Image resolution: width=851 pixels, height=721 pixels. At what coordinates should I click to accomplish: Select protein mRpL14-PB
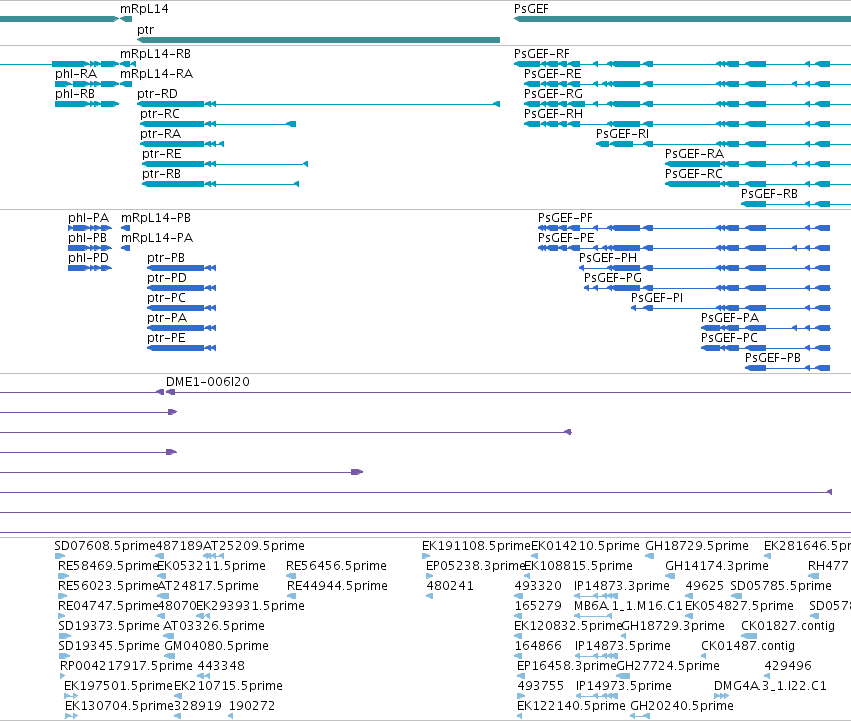click(x=125, y=228)
